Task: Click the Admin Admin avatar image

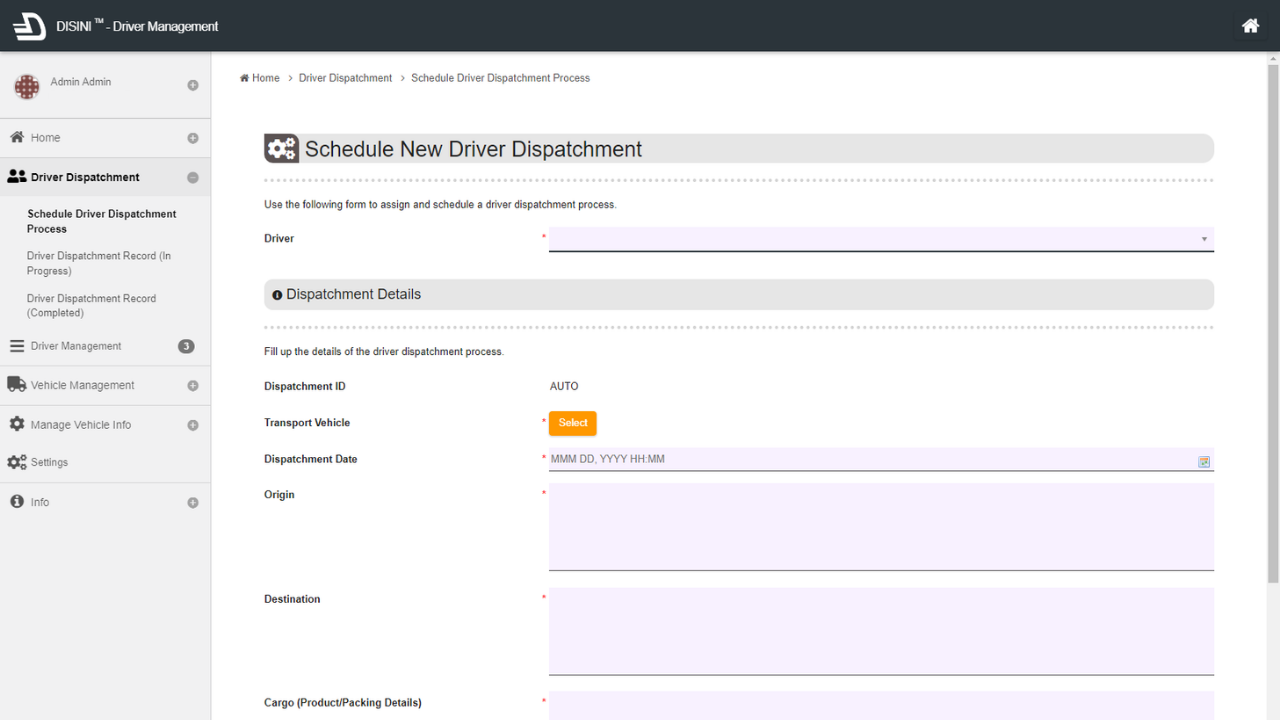Action: coord(26,86)
